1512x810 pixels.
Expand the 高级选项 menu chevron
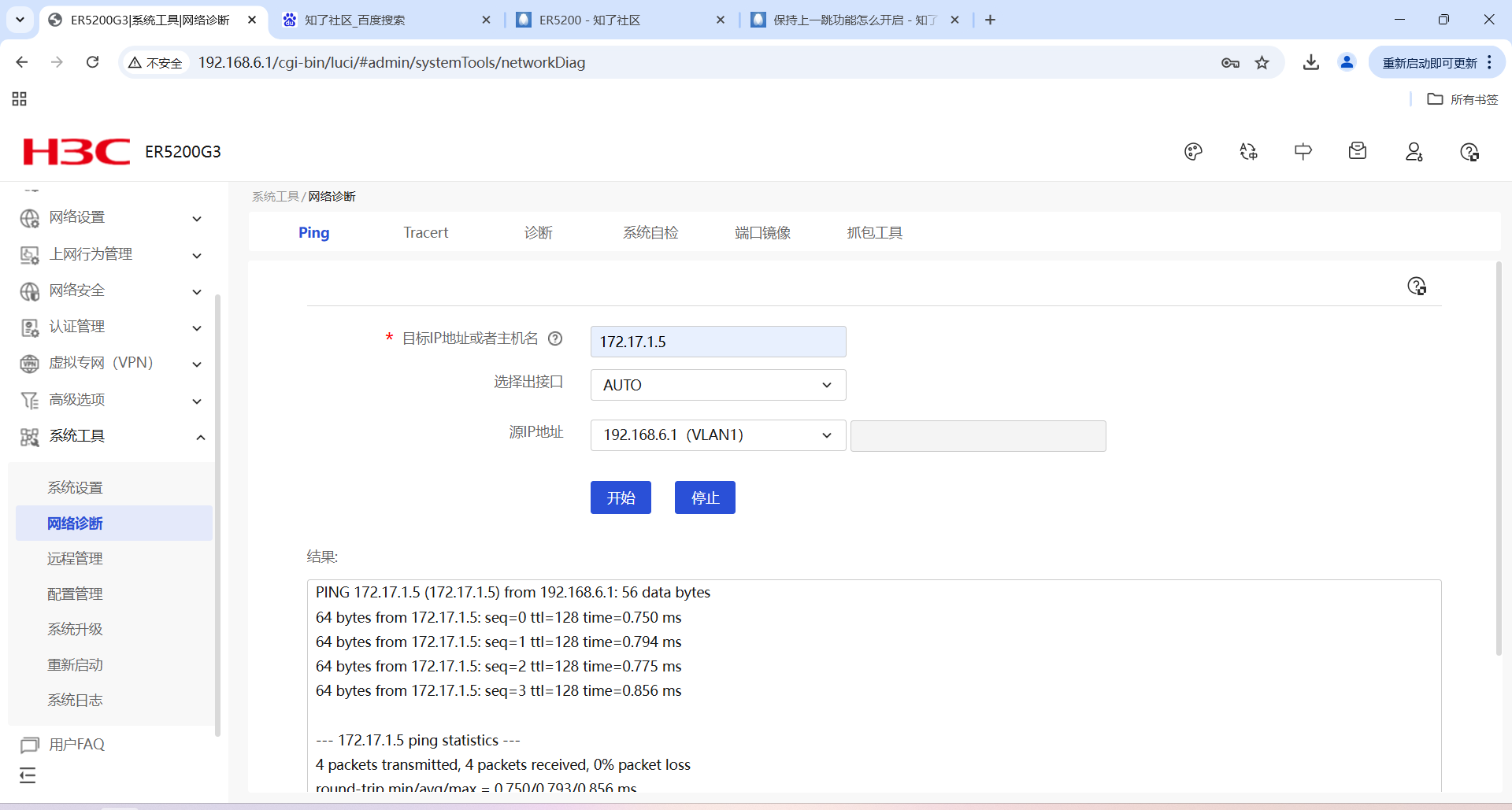197,401
